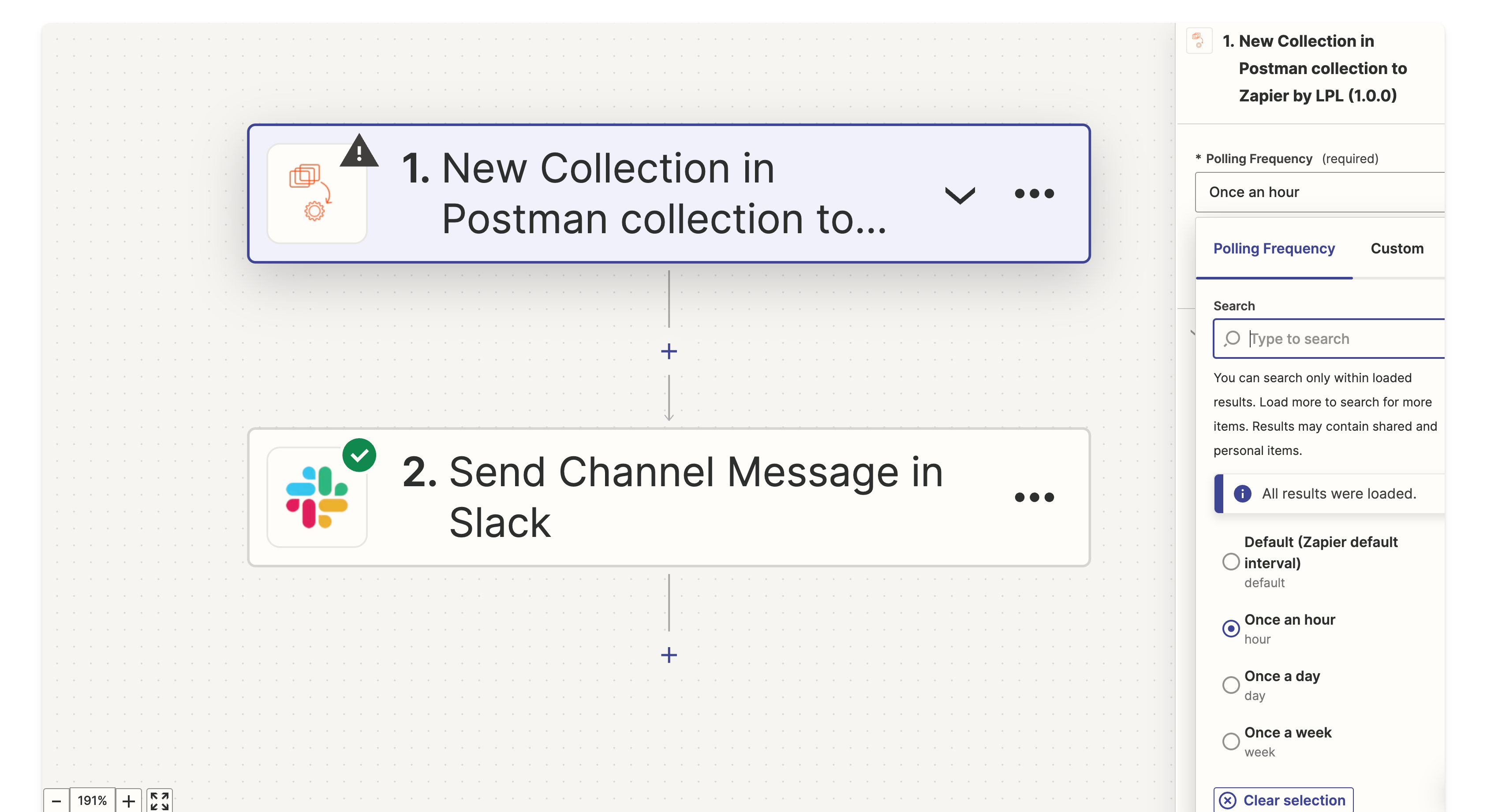Image resolution: width=1487 pixels, height=812 pixels.
Task: Click the warning triangle on step 1
Action: pos(359,152)
